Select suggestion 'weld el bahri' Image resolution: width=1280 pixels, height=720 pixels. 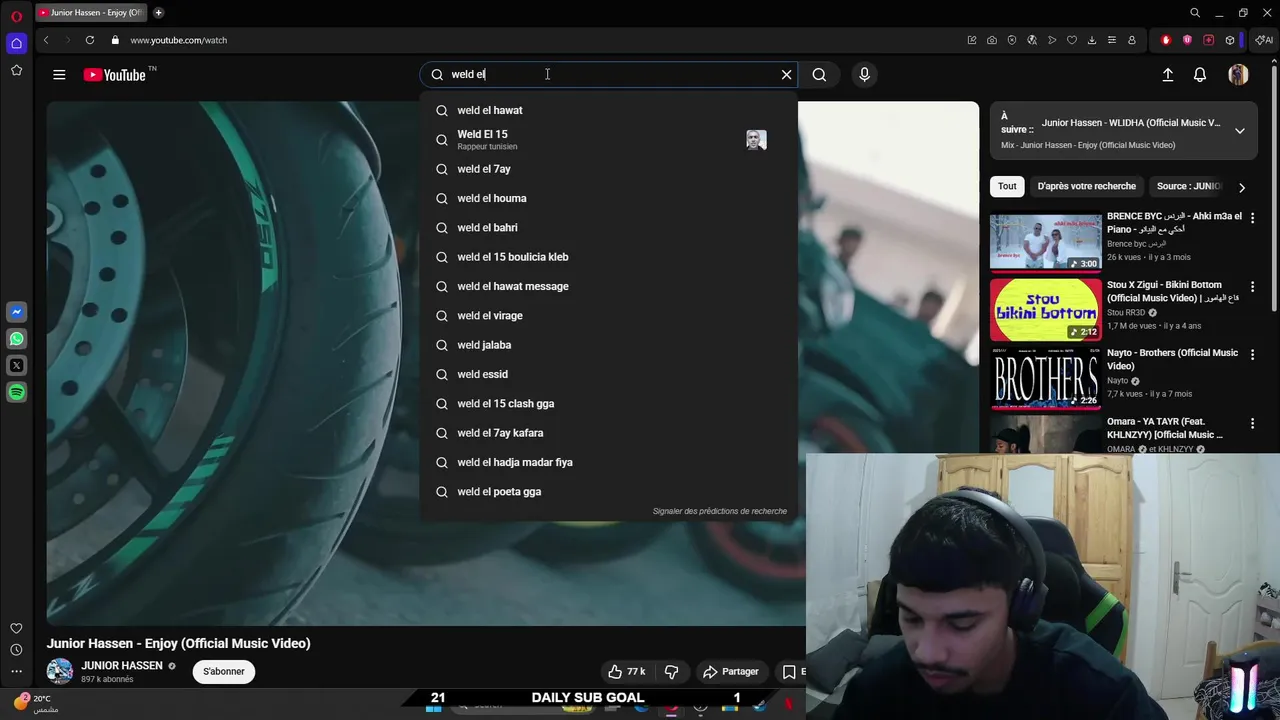[609, 227]
